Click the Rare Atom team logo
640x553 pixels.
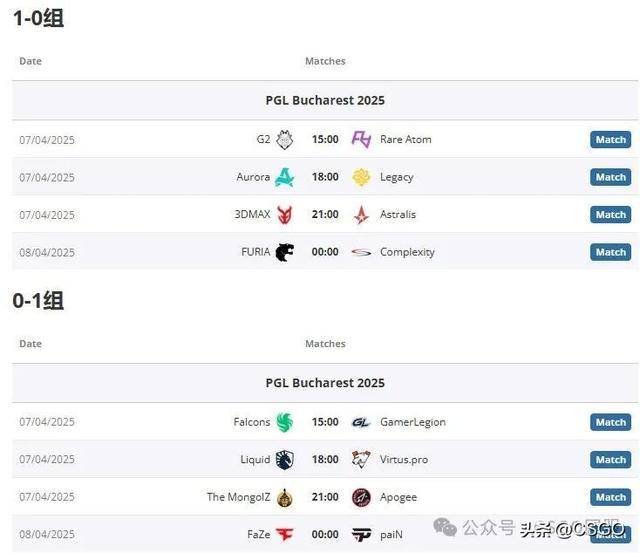click(361, 140)
